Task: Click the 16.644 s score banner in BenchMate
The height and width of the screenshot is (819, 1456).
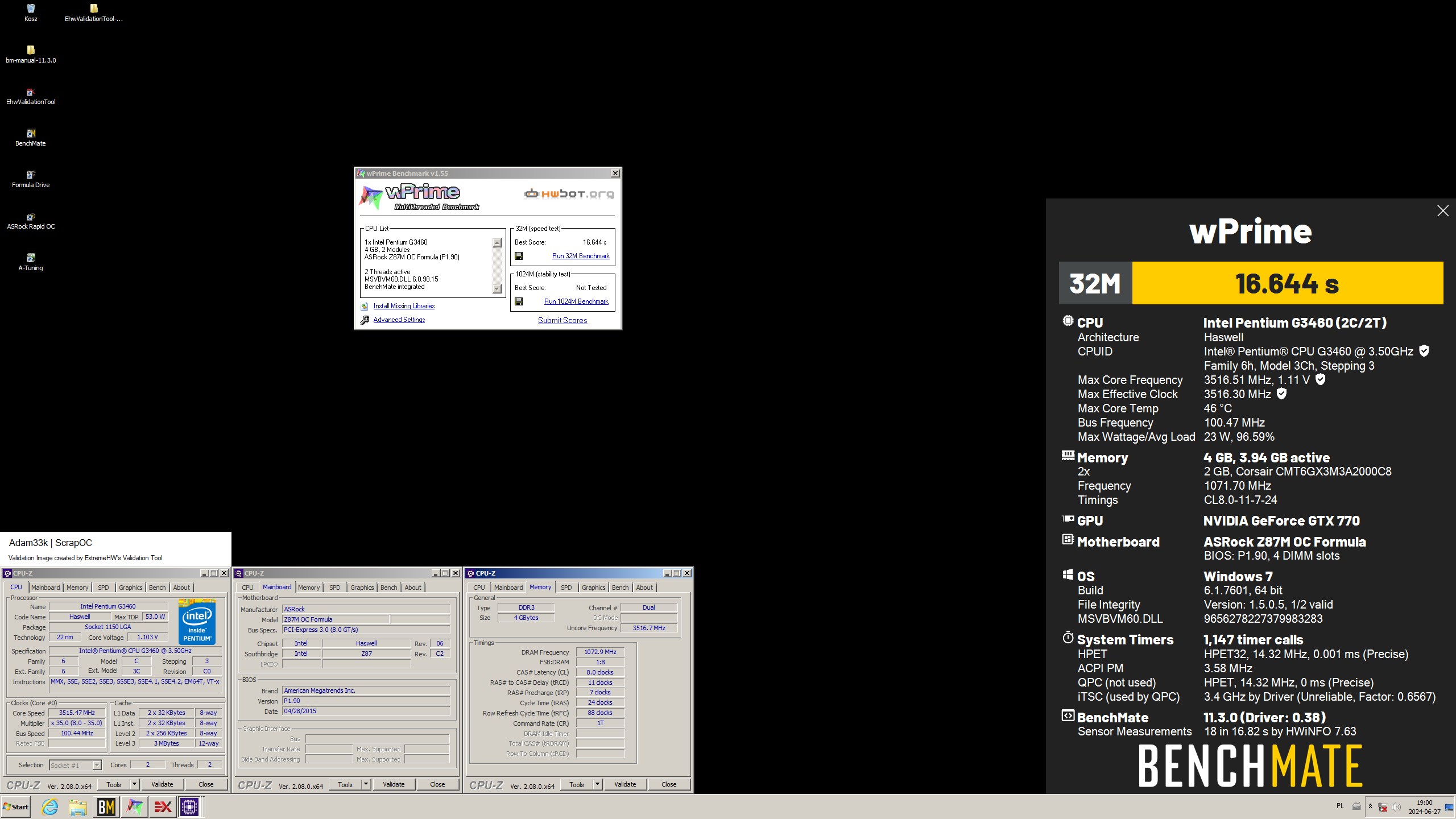Action: pyautogui.click(x=1287, y=283)
